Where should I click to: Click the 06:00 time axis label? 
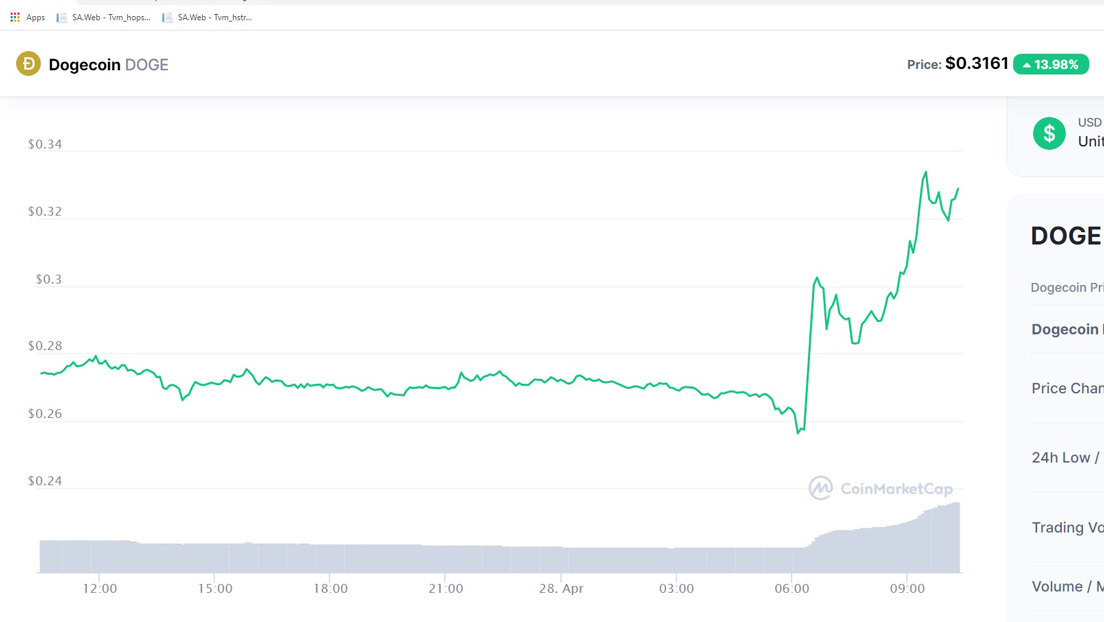coord(791,589)
